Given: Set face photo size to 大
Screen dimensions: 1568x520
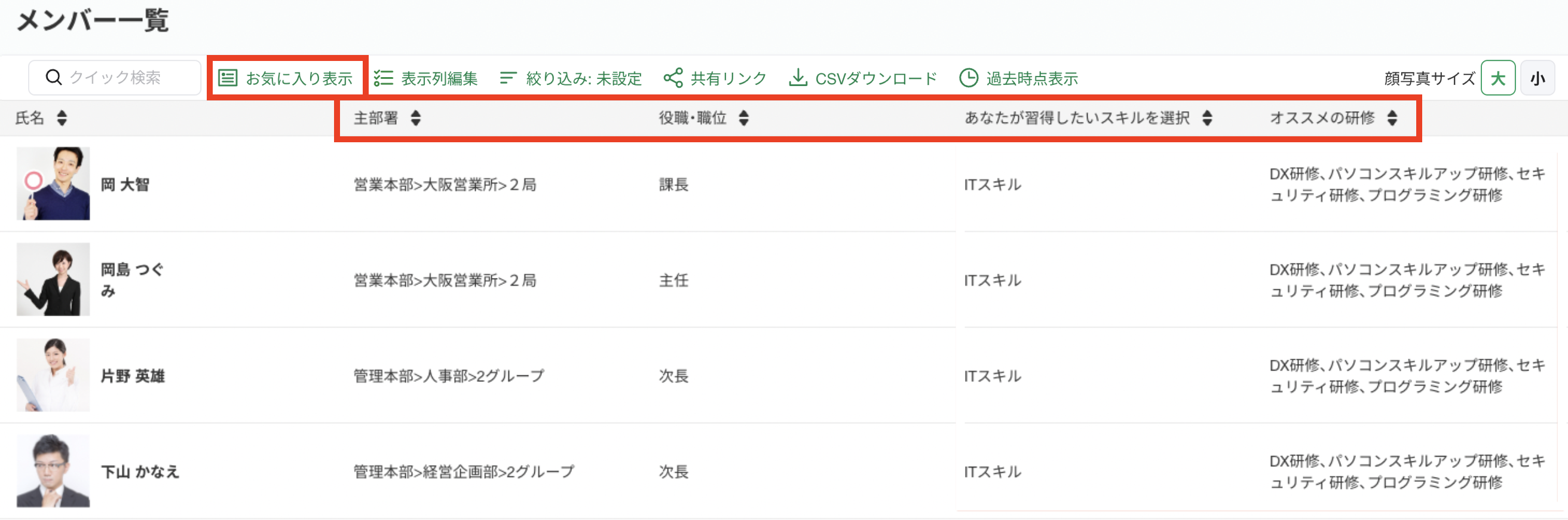Looking at the screenshot, I should coord(1498,78).
